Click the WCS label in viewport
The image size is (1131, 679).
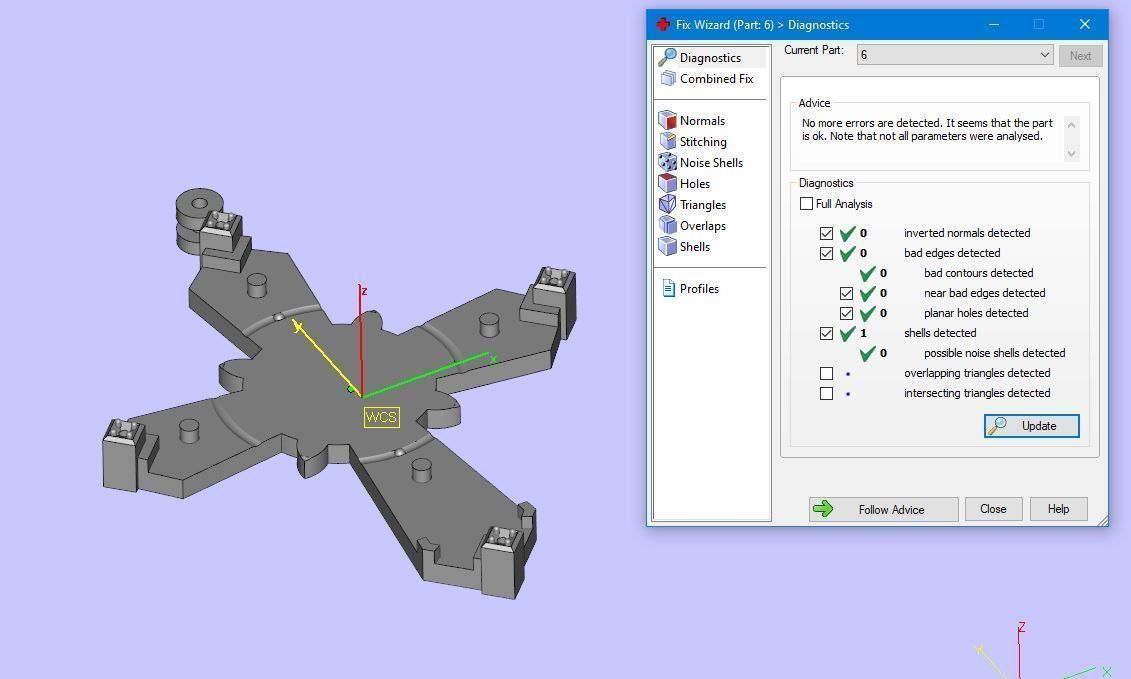381,417
